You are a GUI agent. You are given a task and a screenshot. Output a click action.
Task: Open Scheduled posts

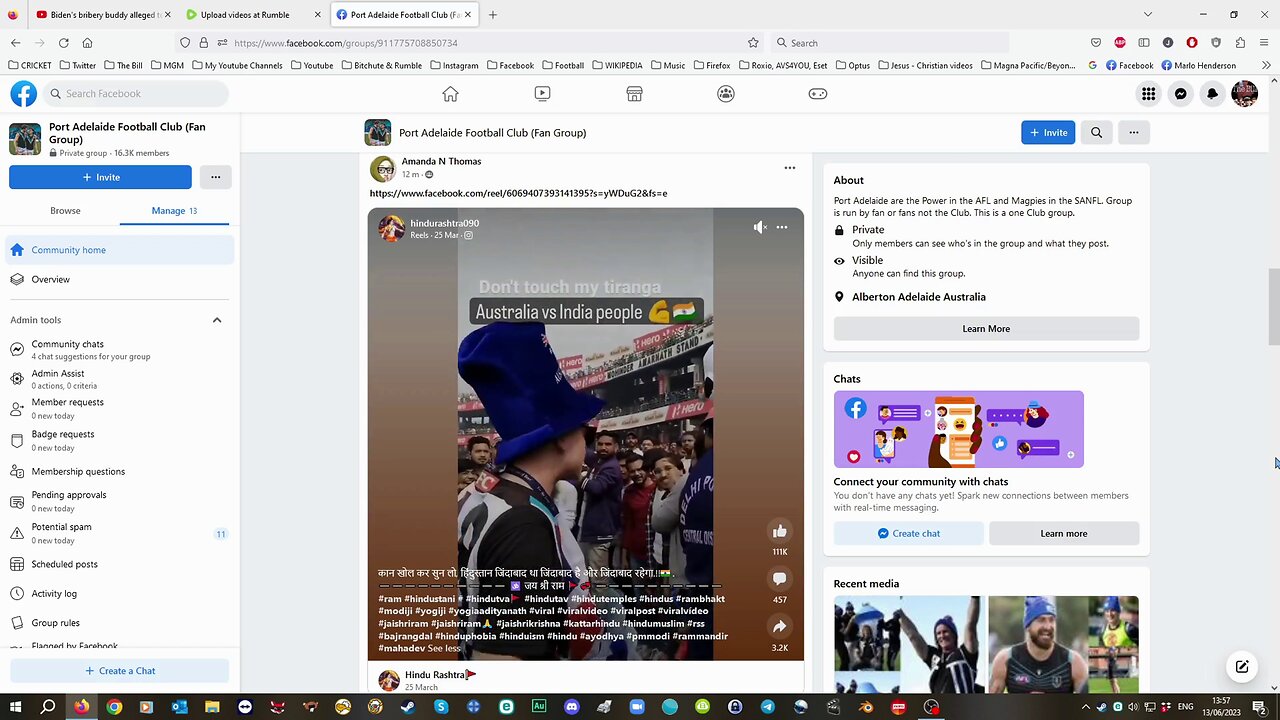pos(120,564)
